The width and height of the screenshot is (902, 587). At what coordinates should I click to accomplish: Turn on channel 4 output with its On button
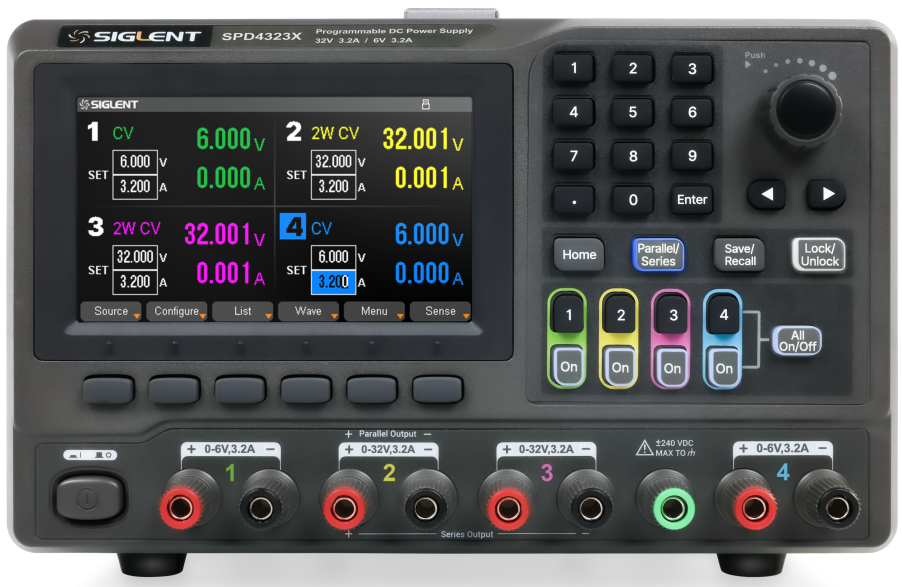(724, 367)
